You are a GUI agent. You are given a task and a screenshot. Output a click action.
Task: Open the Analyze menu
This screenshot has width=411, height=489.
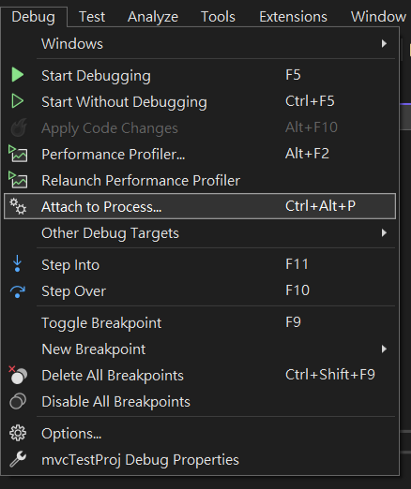coord(153,17)
